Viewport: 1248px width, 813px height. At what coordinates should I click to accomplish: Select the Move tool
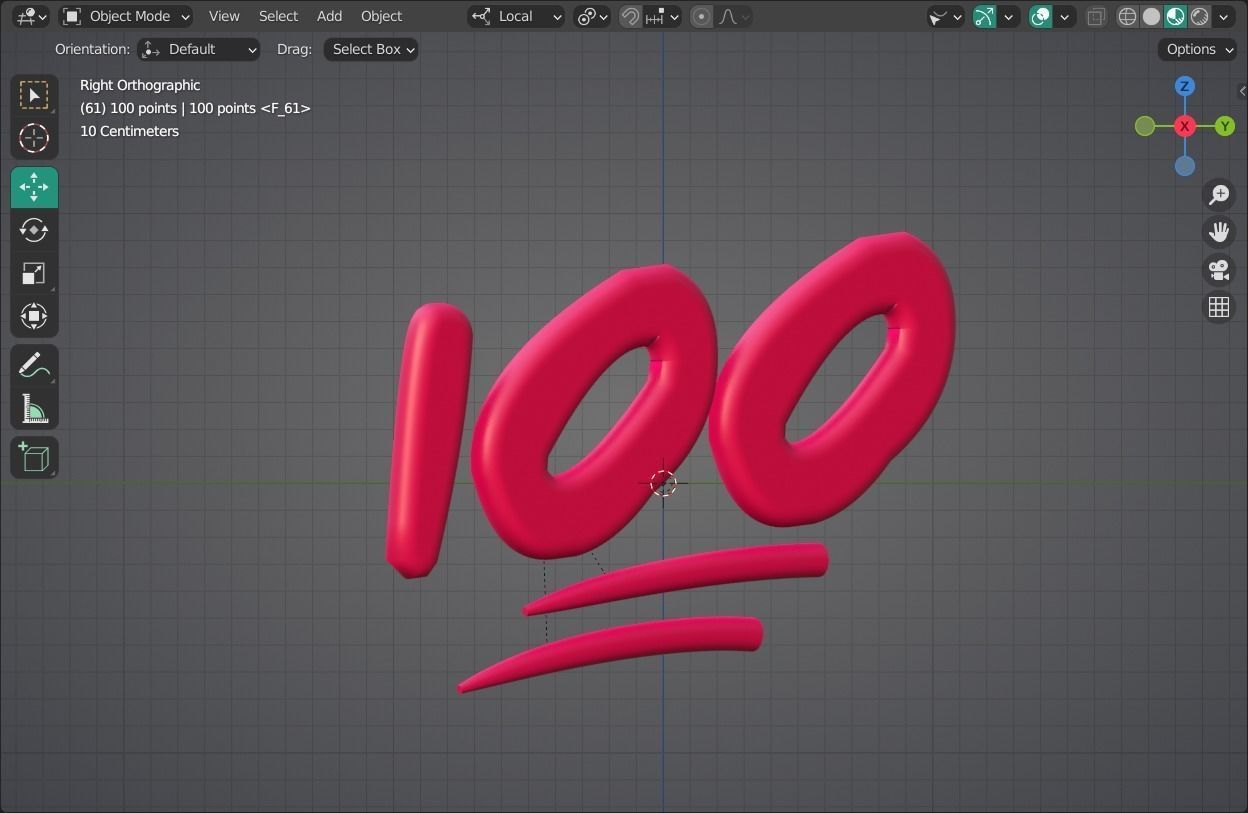tap(34, 187)
